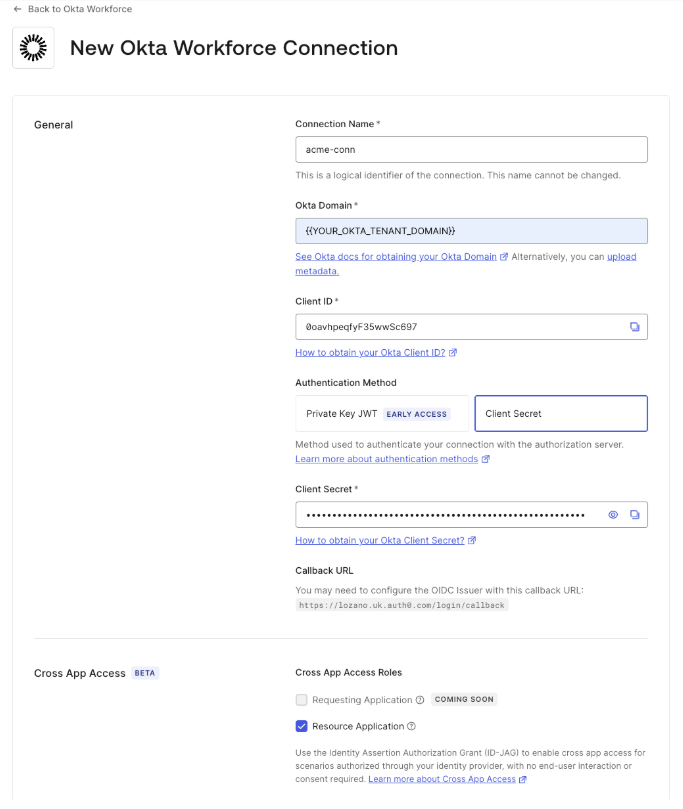Click external link icon after Client Secret help
This screenshot has width=683, height=809.
click(x=472, y=540)
